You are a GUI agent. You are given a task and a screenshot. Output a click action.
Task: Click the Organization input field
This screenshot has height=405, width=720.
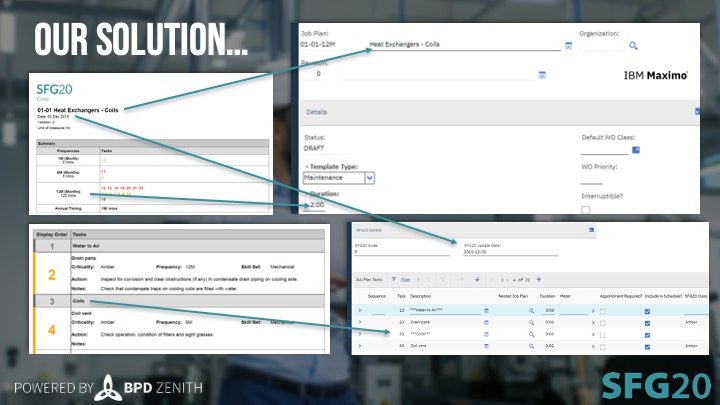click(603, 45)
